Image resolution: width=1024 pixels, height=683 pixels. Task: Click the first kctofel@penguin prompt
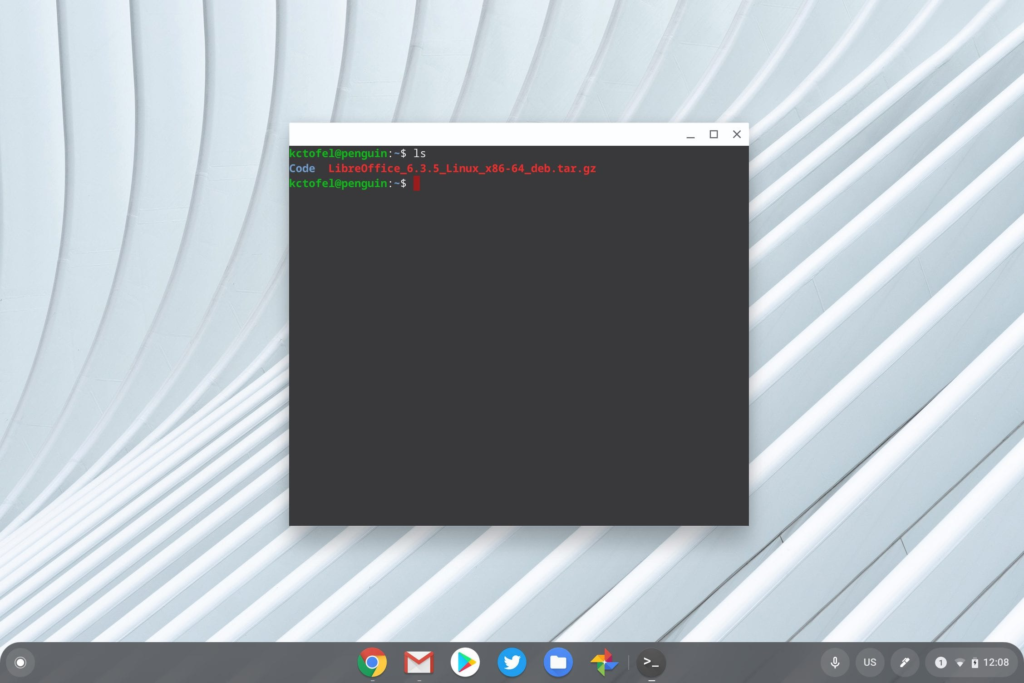(x=348, y=153)
